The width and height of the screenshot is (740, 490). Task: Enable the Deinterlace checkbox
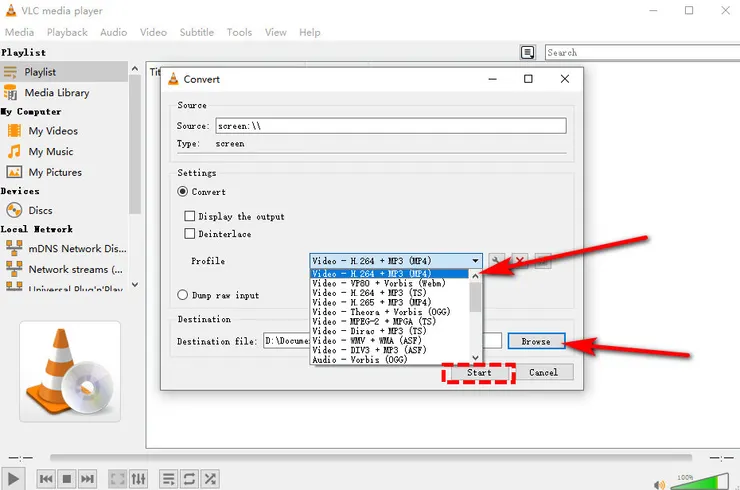click(190, 234)
